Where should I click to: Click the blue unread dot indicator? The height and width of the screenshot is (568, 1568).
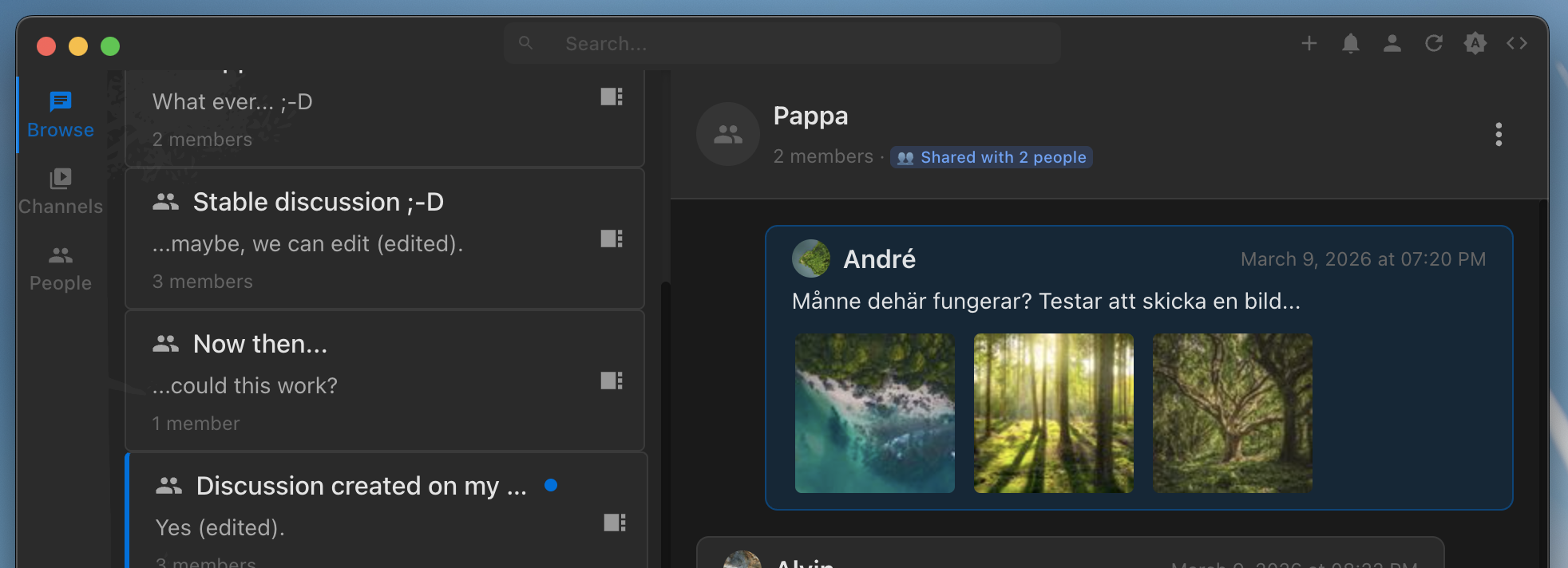(551, 485)
